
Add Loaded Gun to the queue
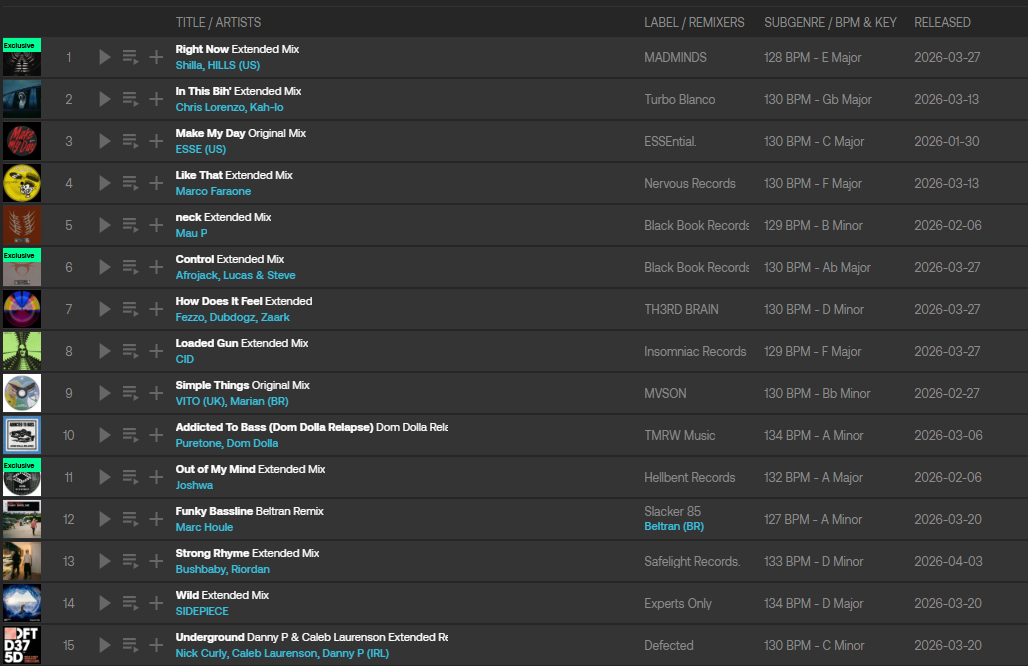pos(130,351)
